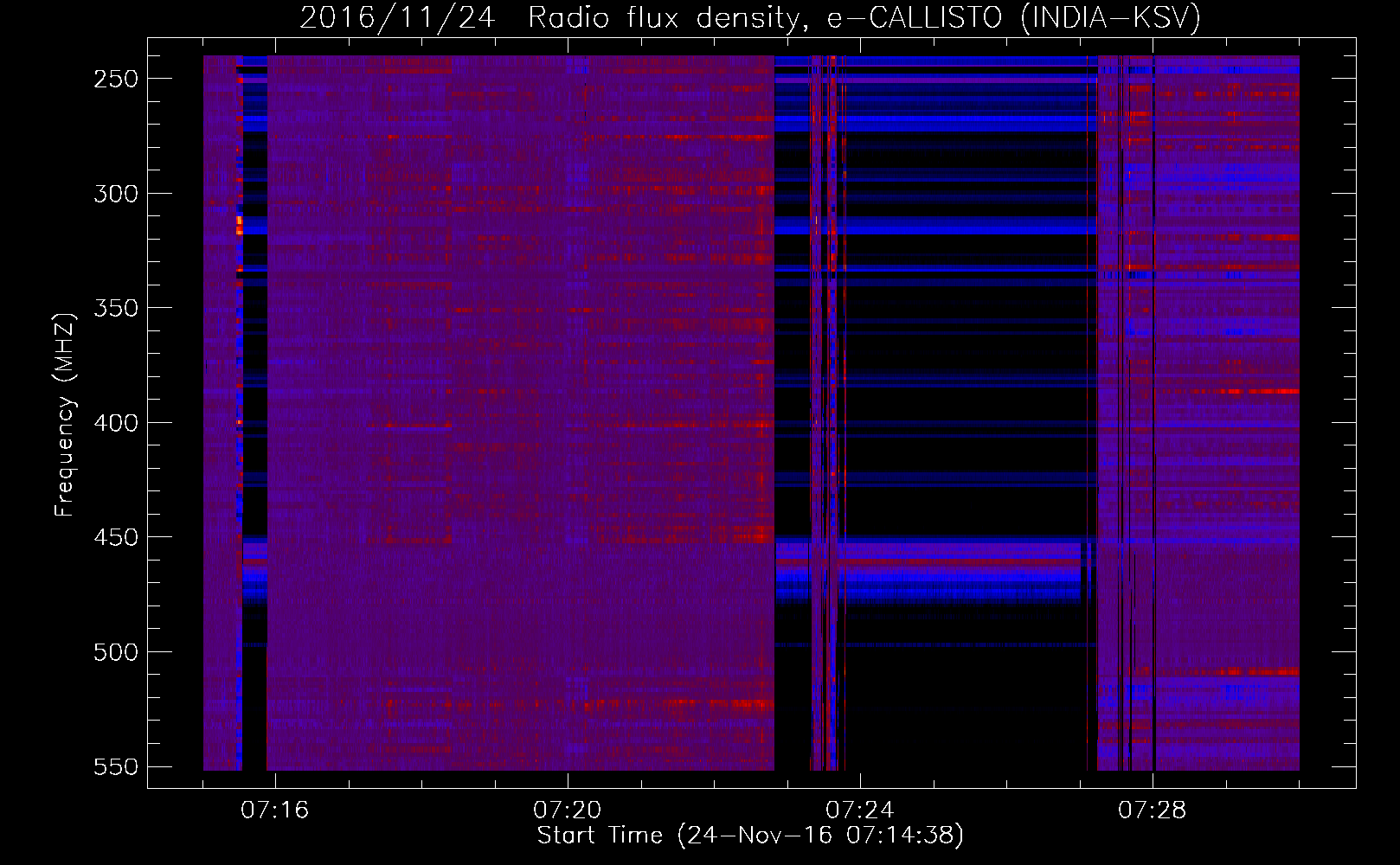
Task: Select the 450 frequency tick label
Action: tap(116, 537)
